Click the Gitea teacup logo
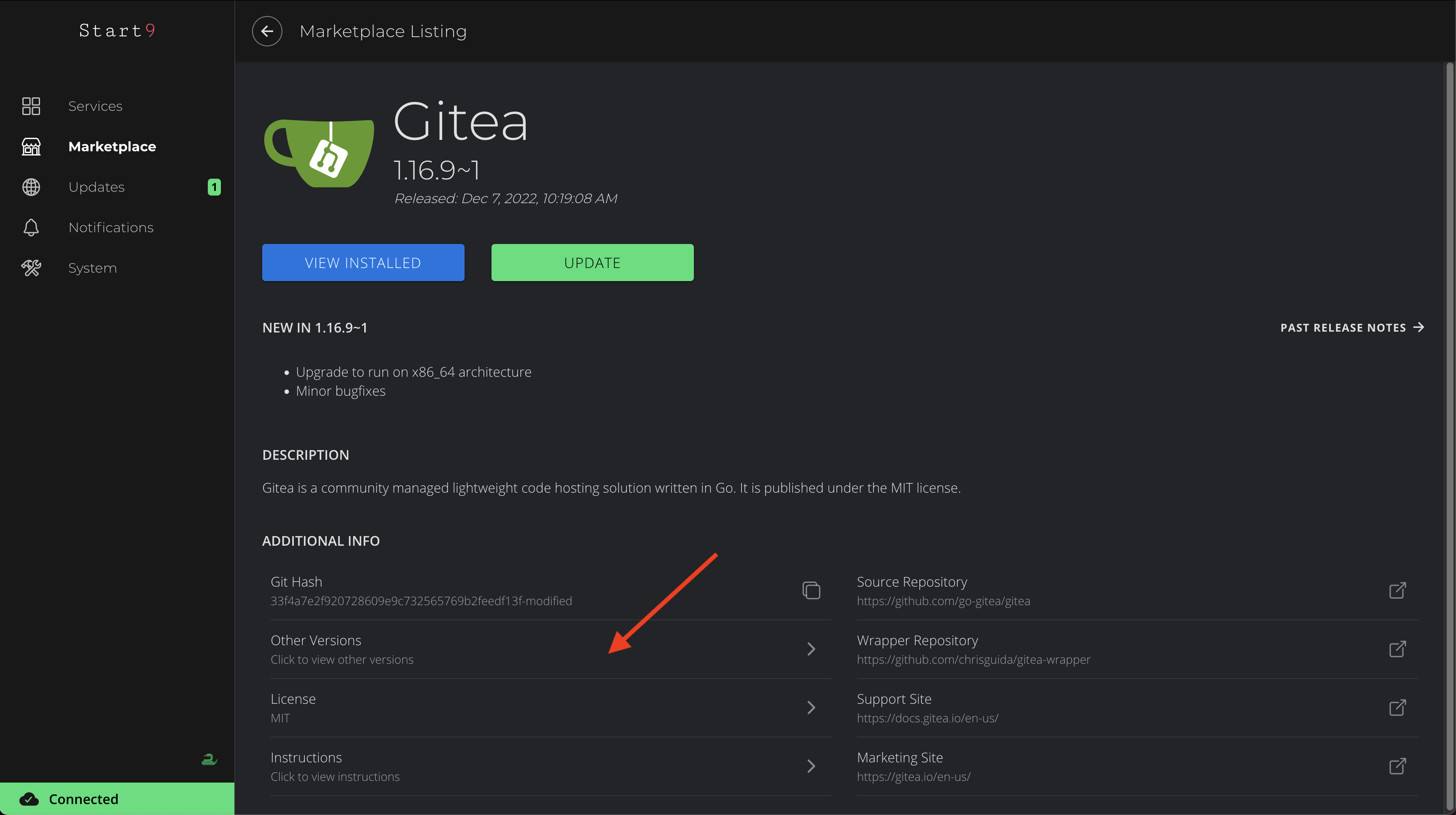 (x=320, y=153)
